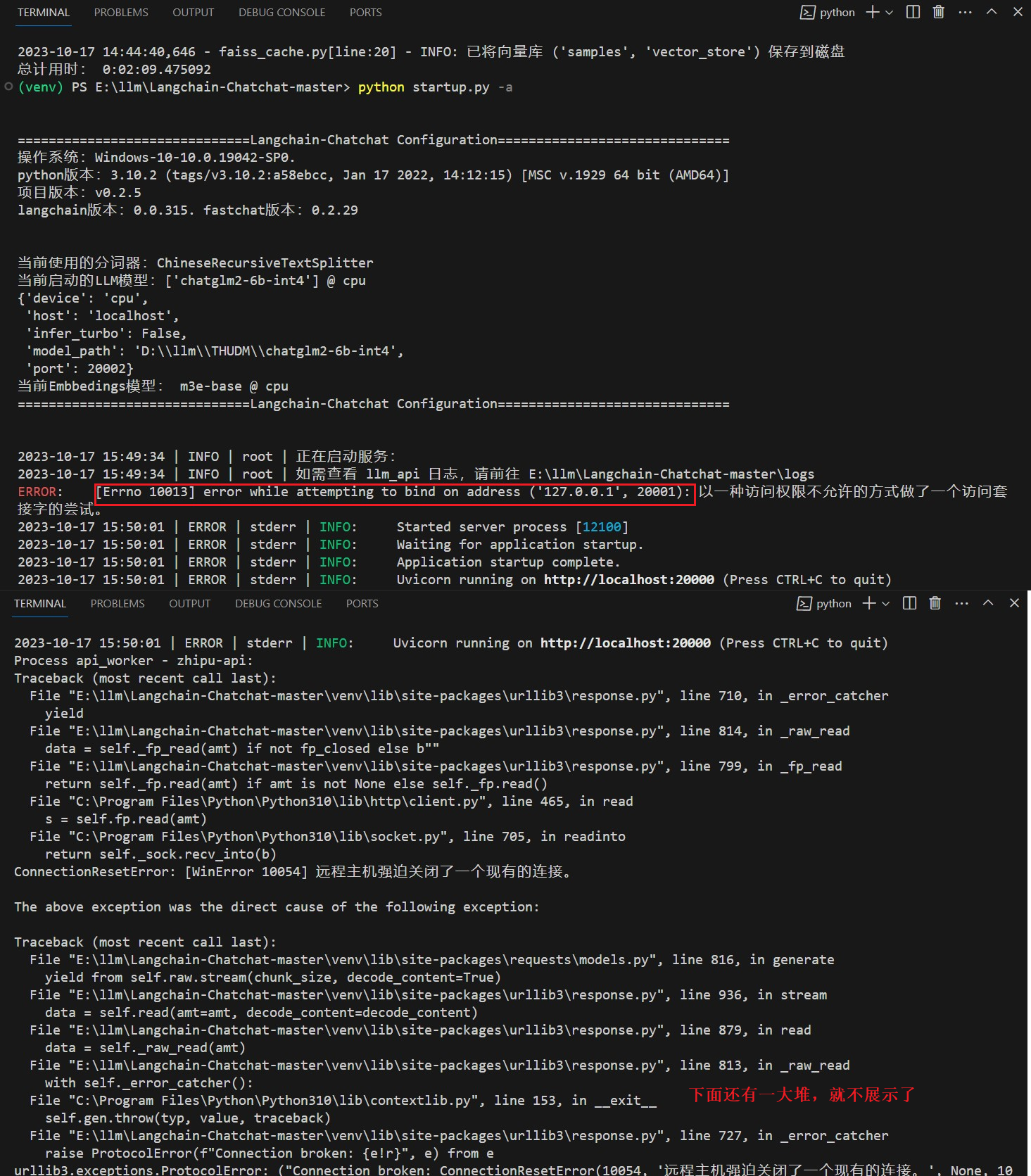Image resolution: width=1031 pixels, height=1176 pixels.
Task: Open DEBUG CONSOLE tab in the bottom panel
Action: tap(278, 604)
